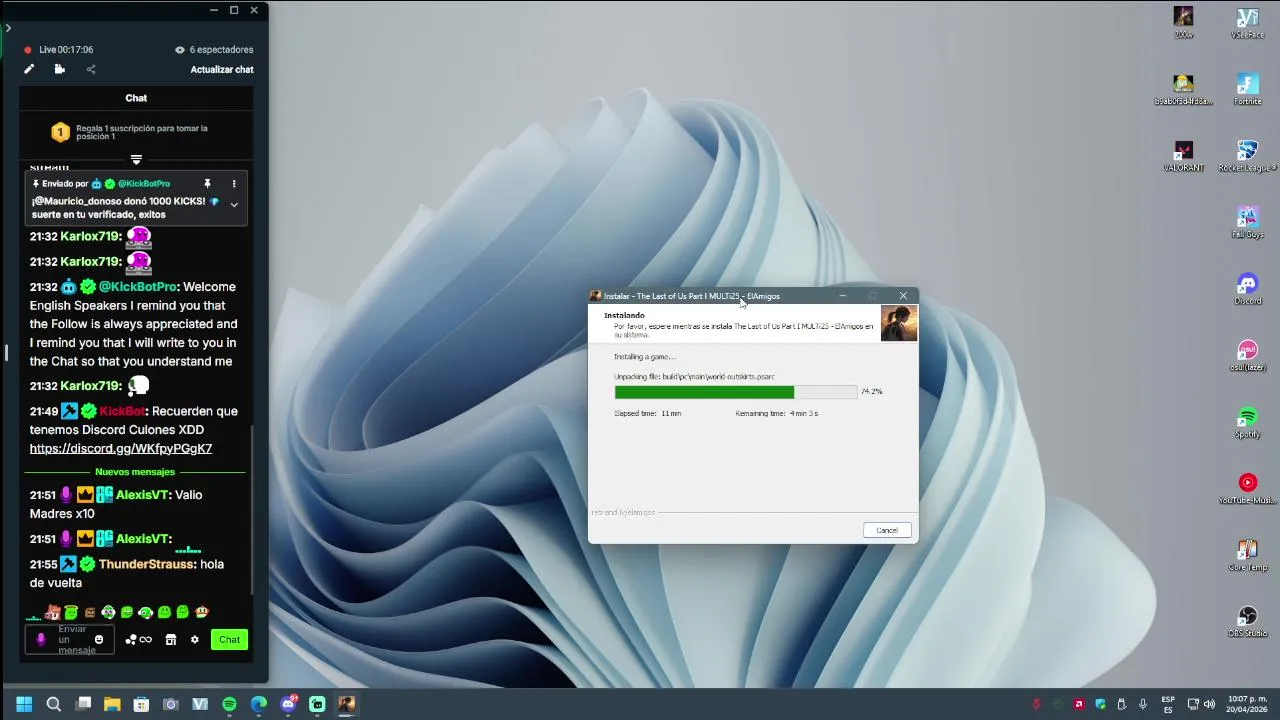
Task: Open Microsoft Store from the taskbar
Action: (x=141, y=704)
